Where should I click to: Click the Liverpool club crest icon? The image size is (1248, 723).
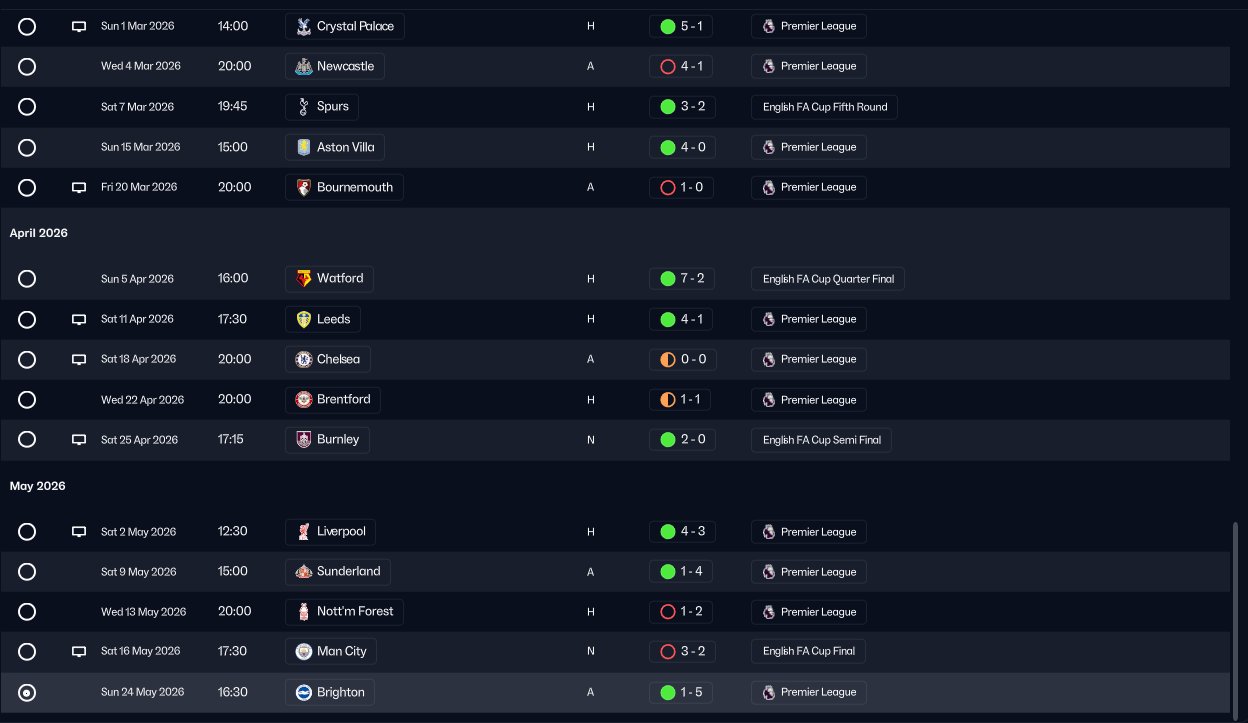(x=303, y=531)
